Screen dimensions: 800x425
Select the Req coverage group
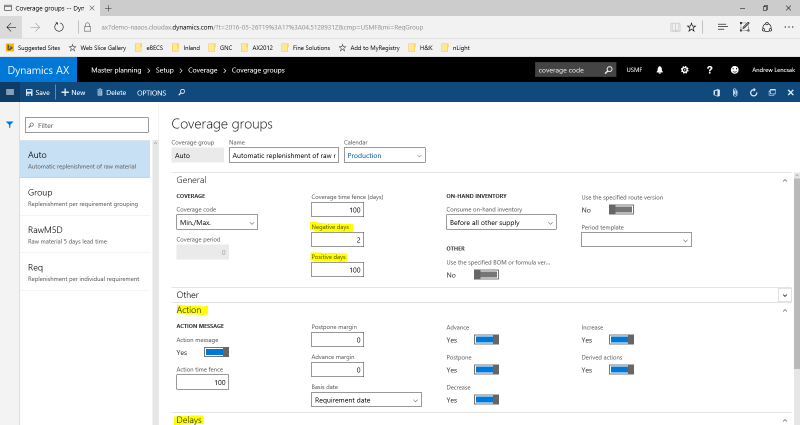85,272
